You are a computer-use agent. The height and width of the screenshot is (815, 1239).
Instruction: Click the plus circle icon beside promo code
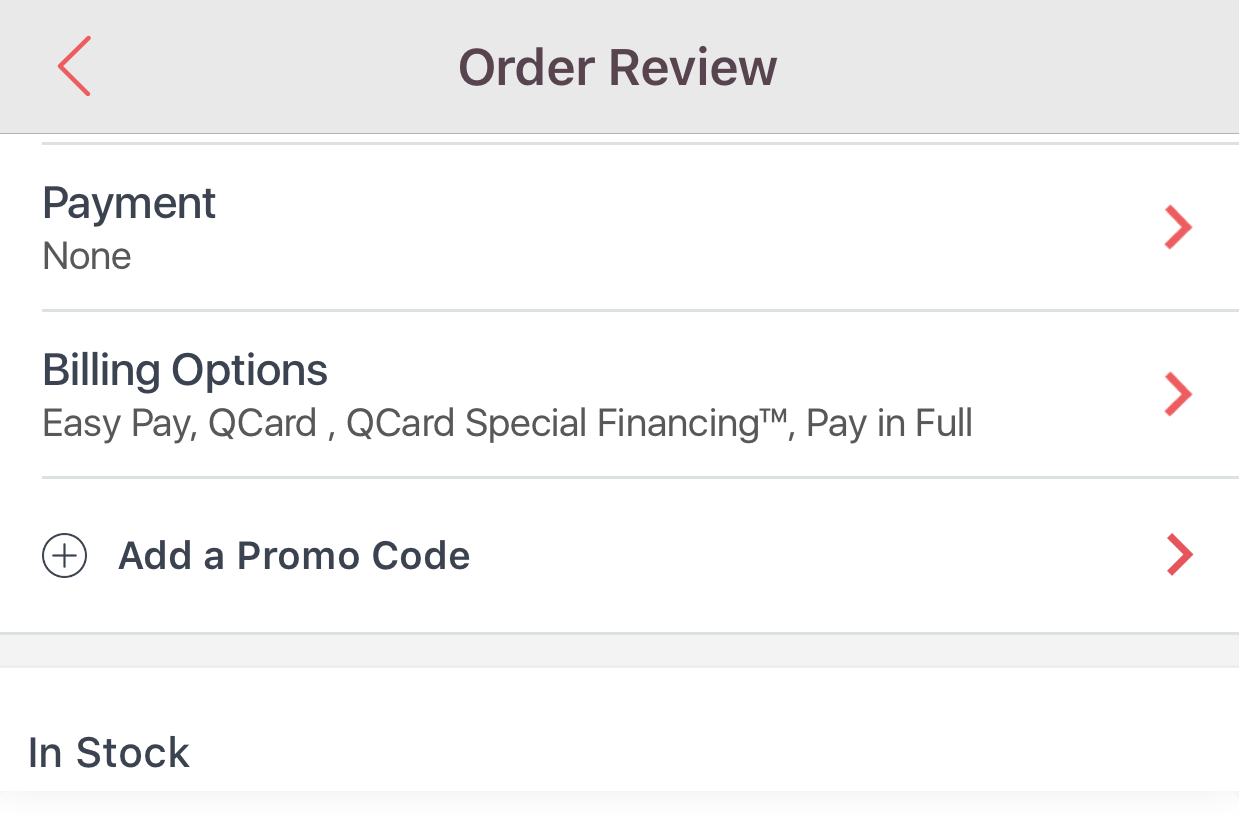[65, 556]
